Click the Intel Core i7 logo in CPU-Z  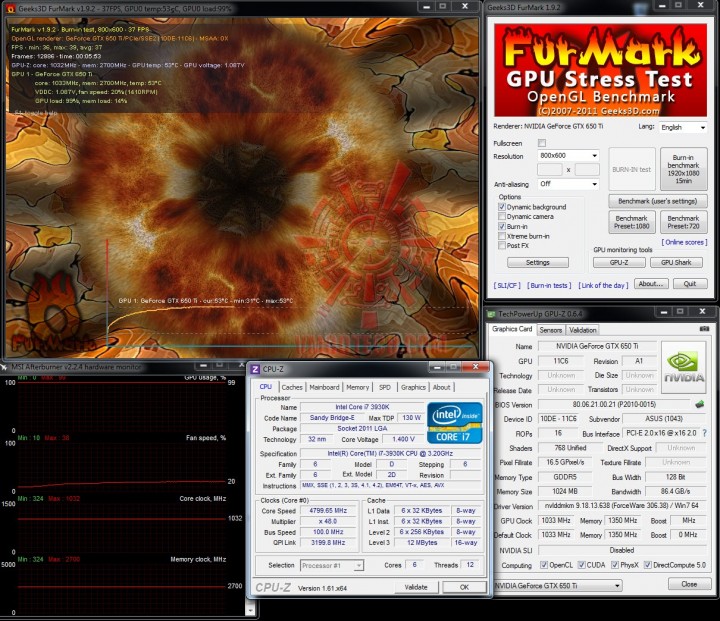point(455,423)
